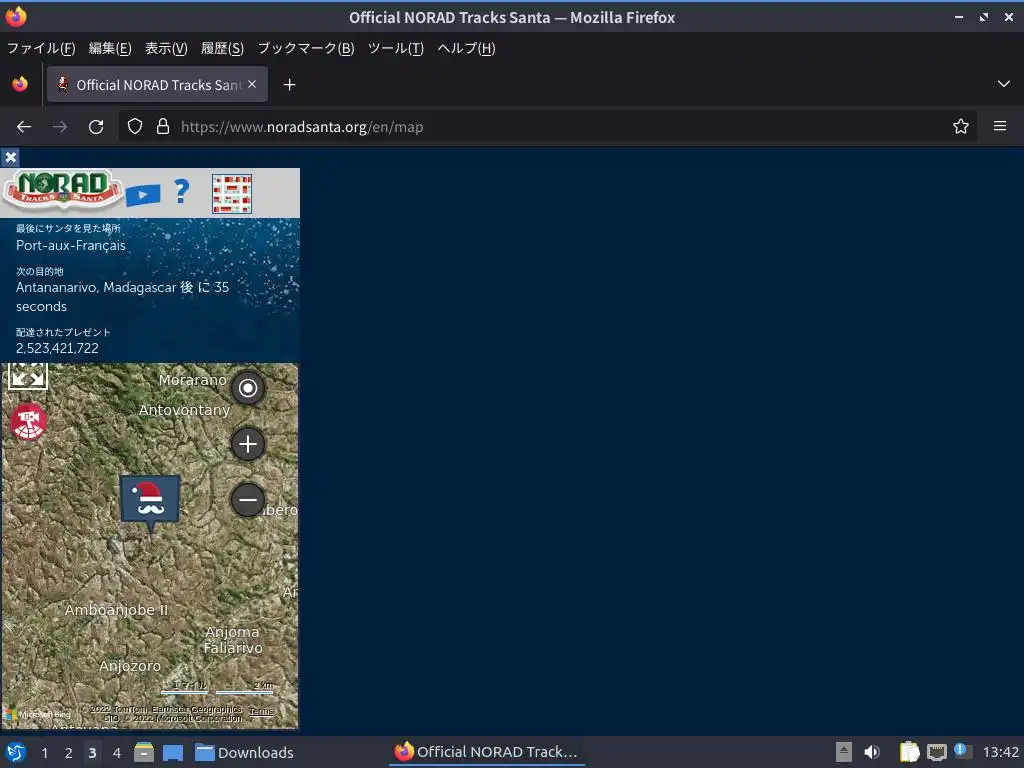
Task: Switch to workspace 3
Action: pyautogui.click(x=92, y=753)
